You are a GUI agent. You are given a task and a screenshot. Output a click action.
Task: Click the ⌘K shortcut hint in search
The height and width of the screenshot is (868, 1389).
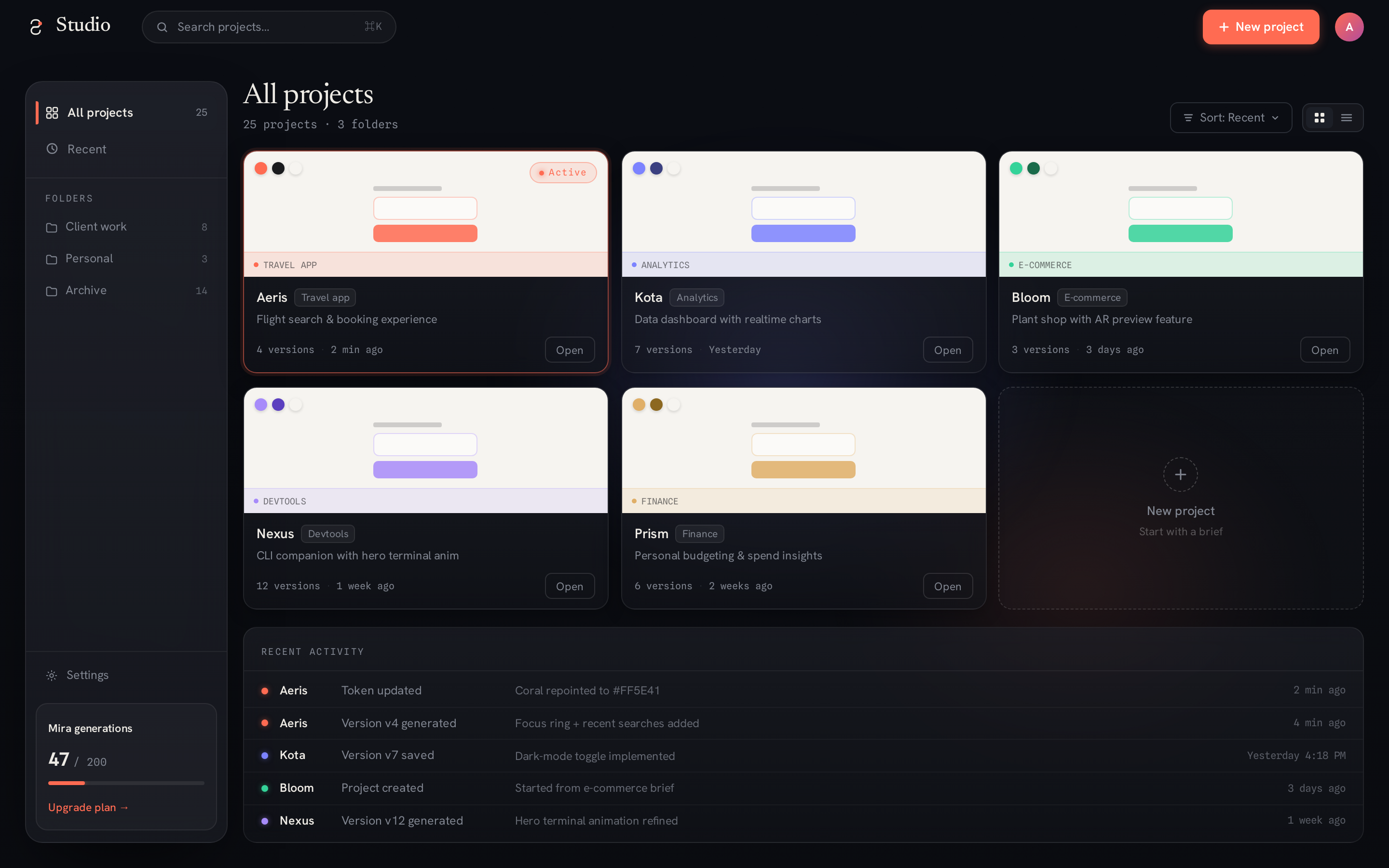[x=373, y=27]
